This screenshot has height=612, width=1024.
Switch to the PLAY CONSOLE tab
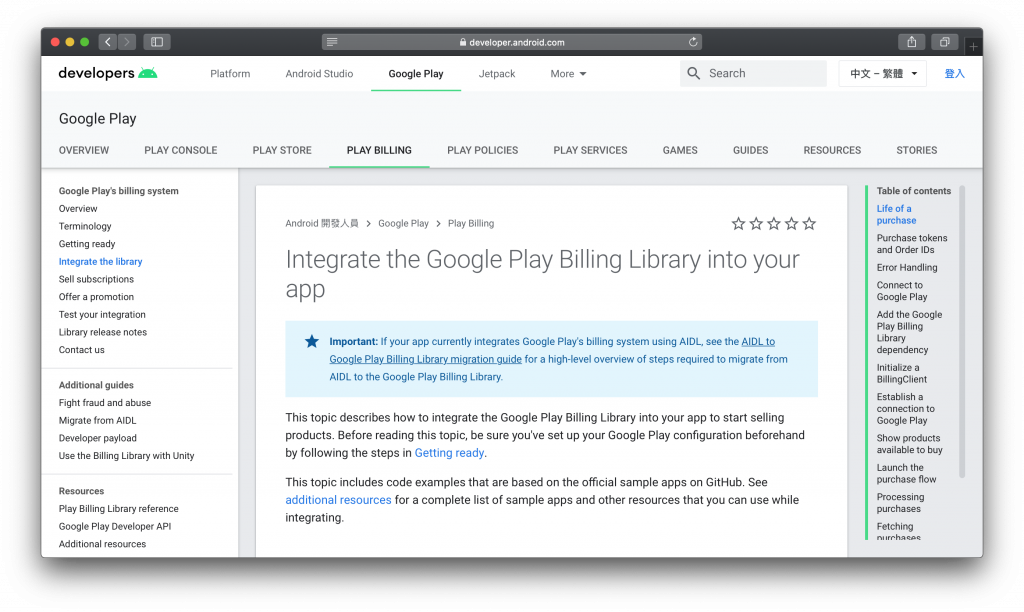click(181, 150)
